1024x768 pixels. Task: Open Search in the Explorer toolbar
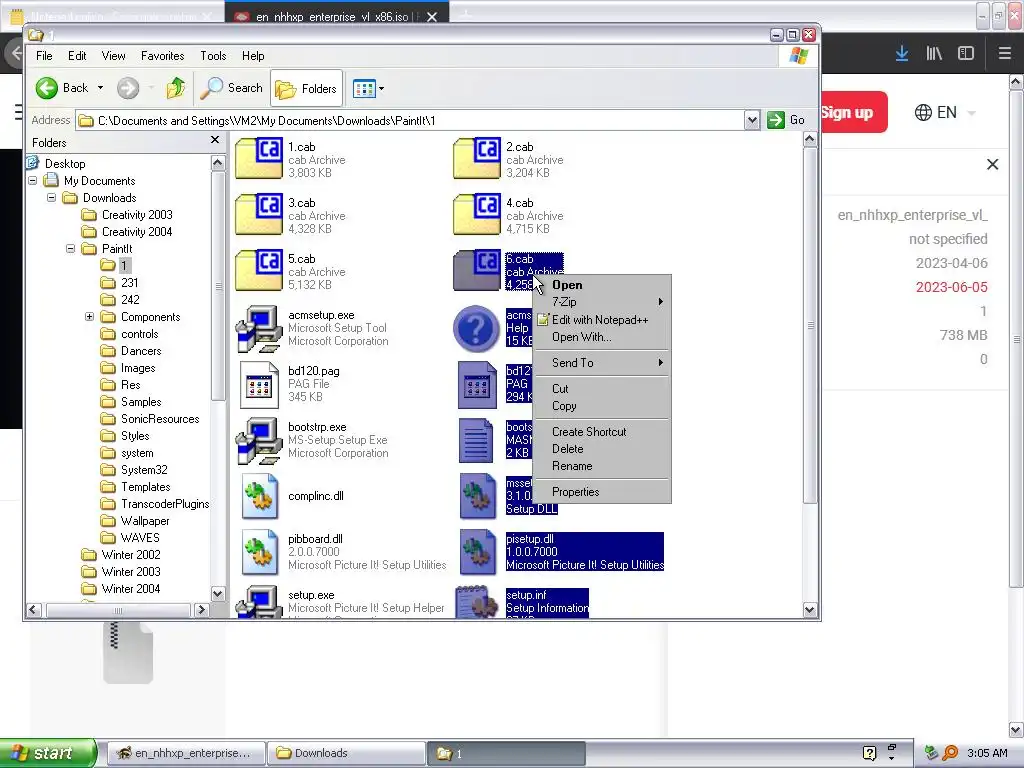click(231, 88)
